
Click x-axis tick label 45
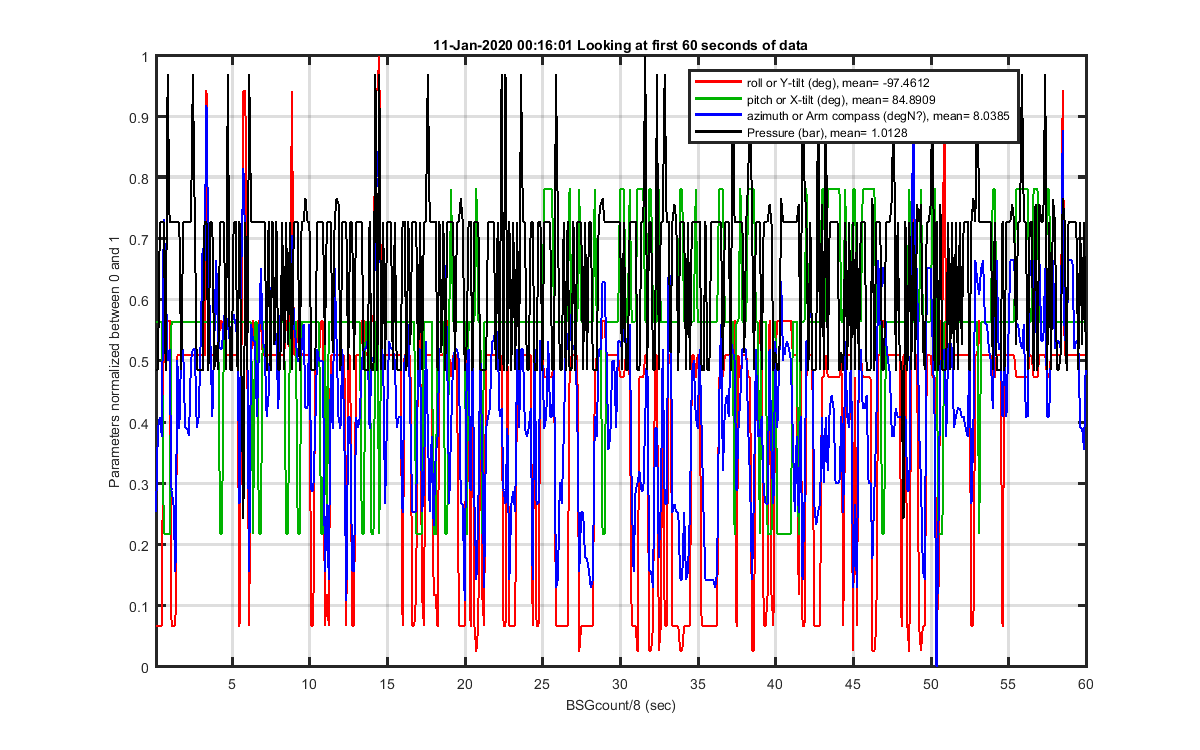point(852,683)
